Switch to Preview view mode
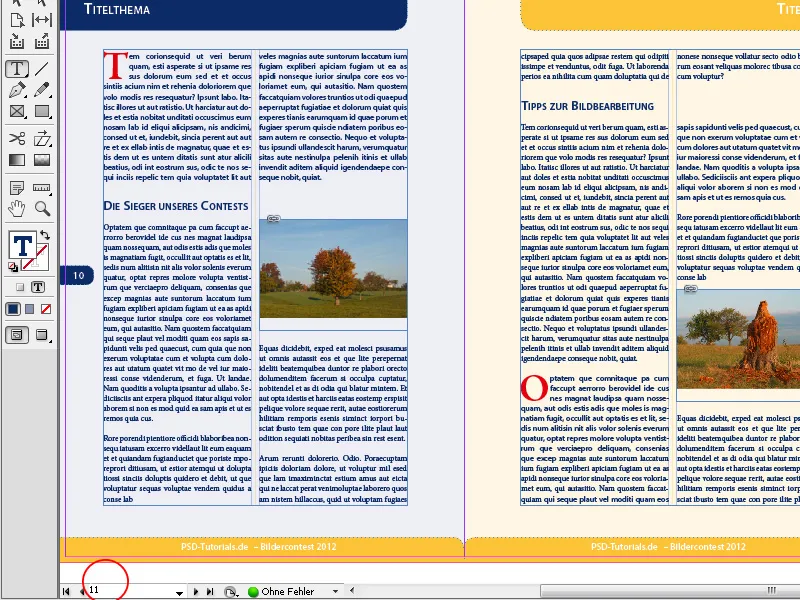The image size is (800, 600). click(42, 335)
